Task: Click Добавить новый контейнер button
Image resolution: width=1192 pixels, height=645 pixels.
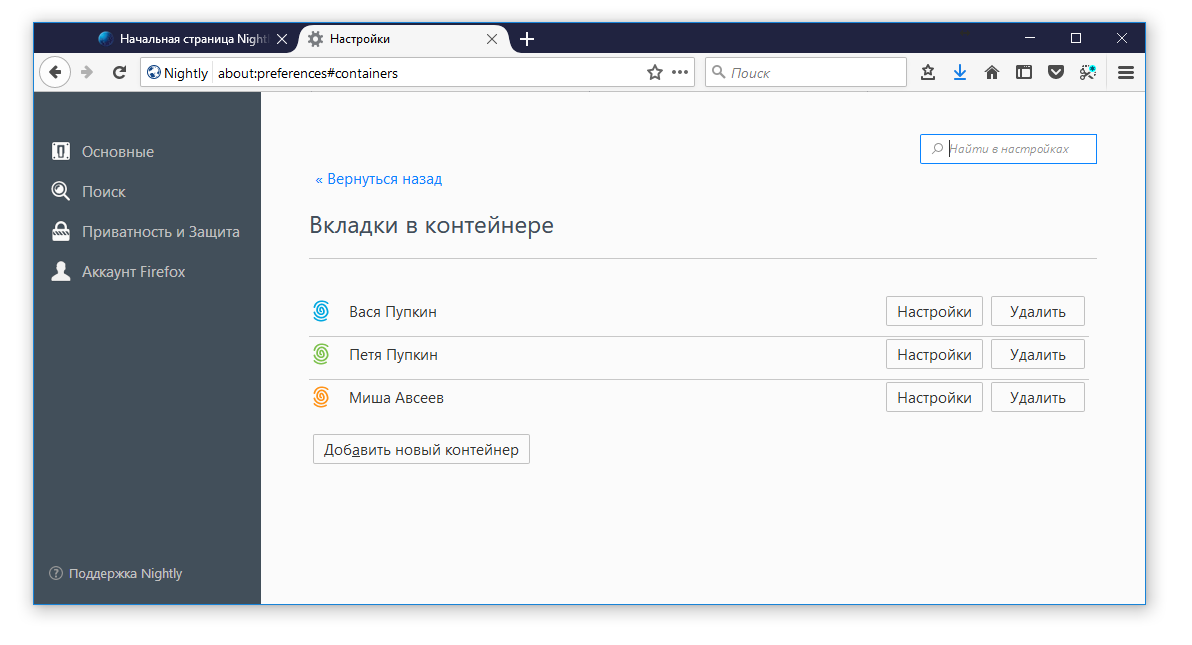Action: (x=421, y=450)
